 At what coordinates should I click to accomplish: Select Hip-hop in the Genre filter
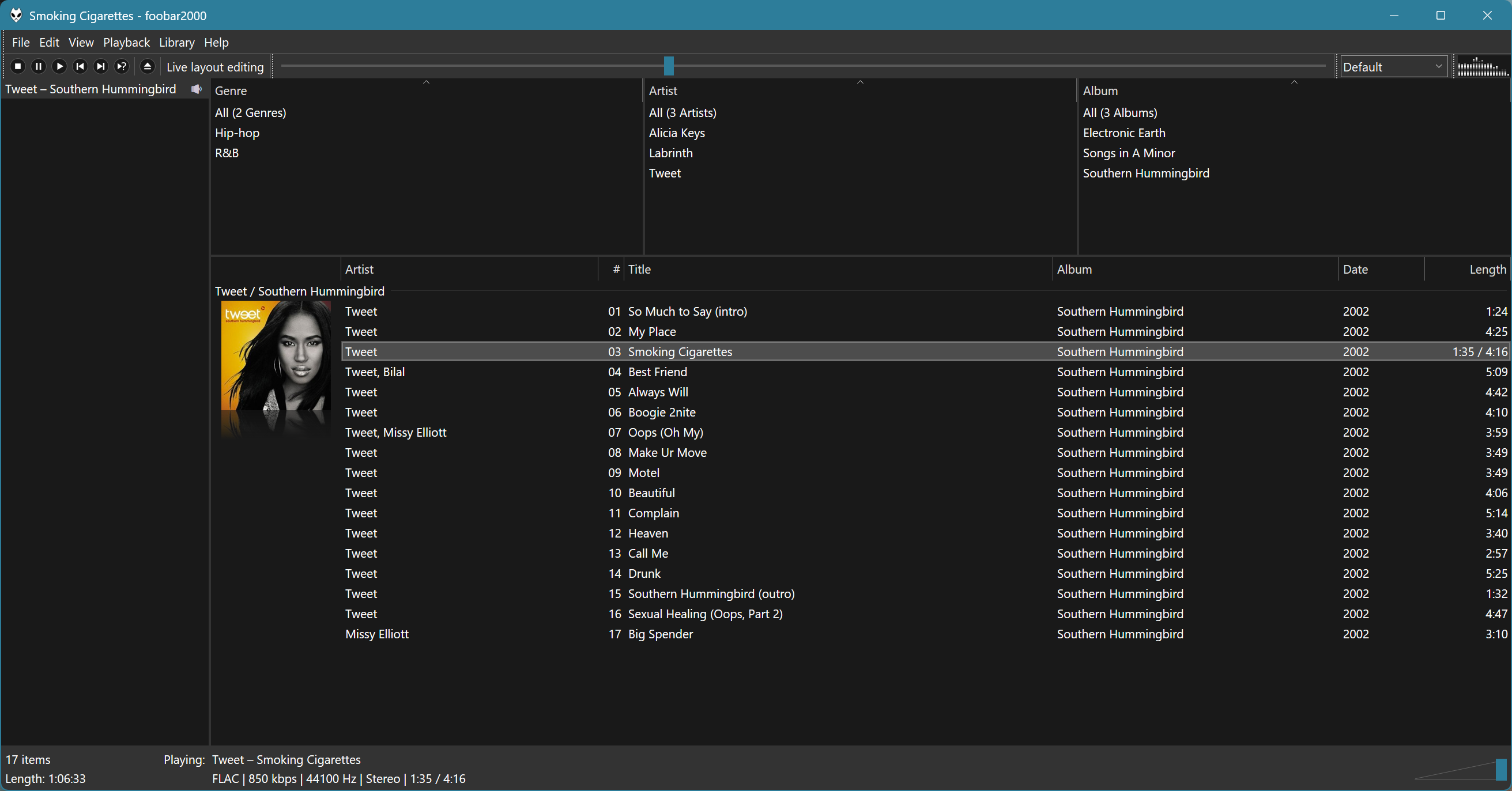pos(237,133)
